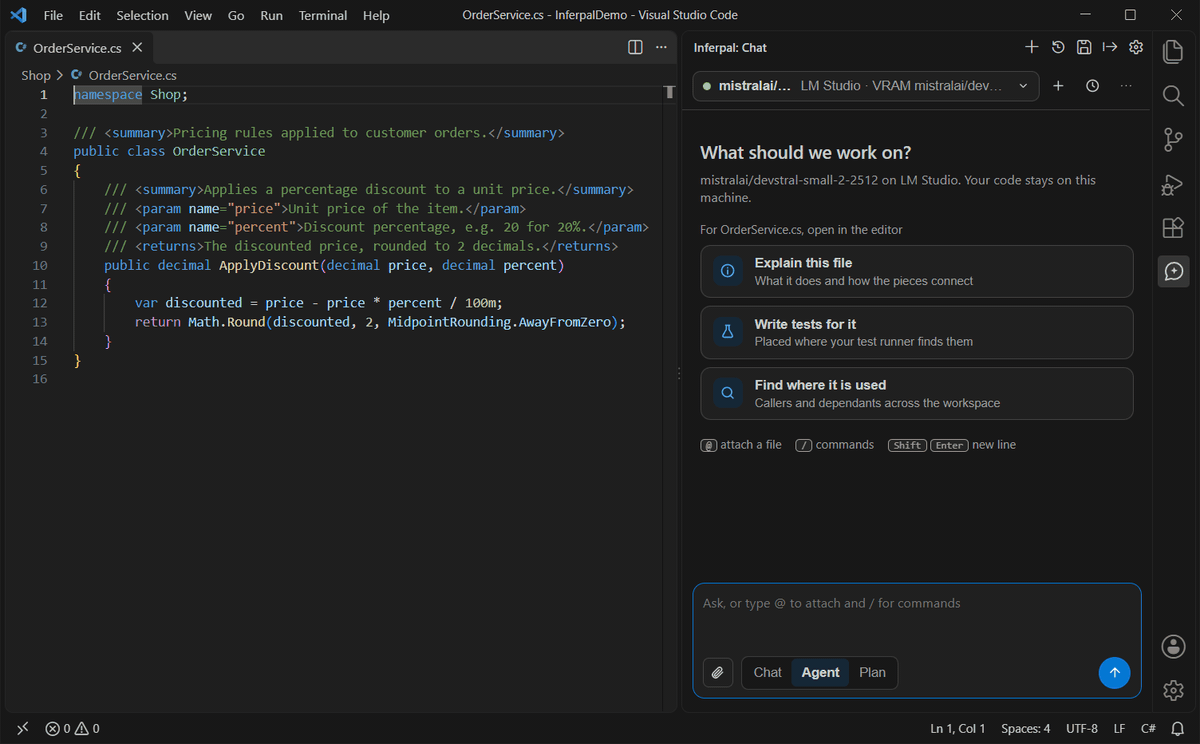
Task: Open the Selection menu
Action: (x=142, y=15)
